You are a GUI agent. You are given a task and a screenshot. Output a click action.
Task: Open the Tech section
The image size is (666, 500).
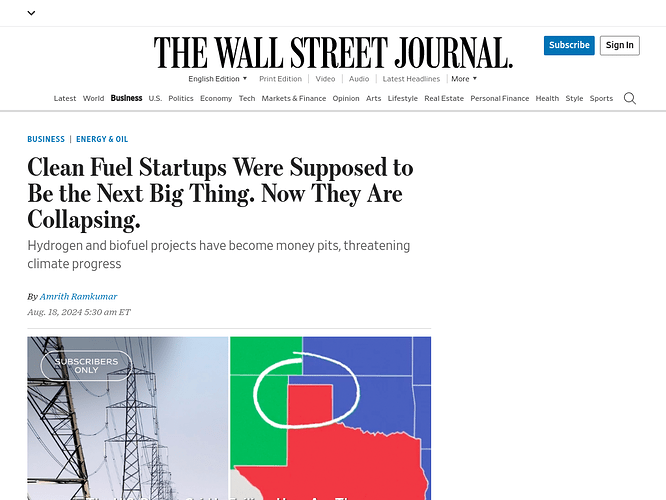[x=247, y=99]
